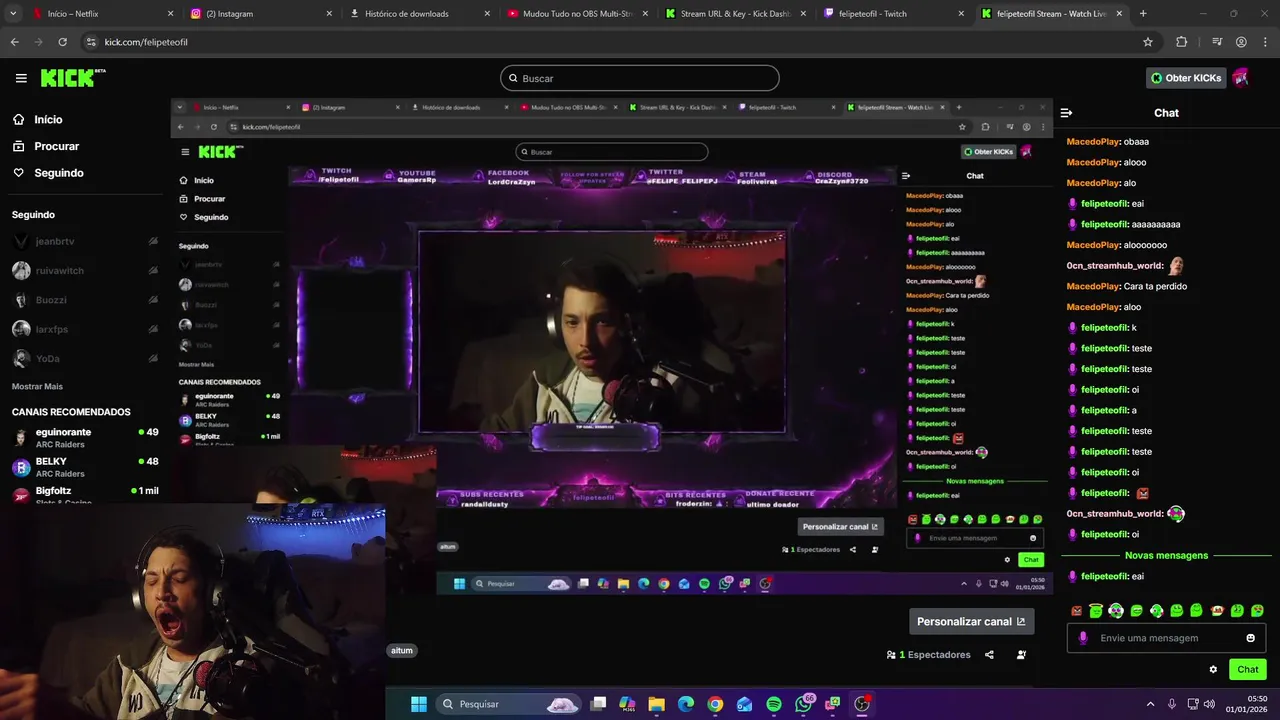Collapse the chat panel with the arrow icon
The width and height of the screenshot is (1280, 720).
tap(1066, 113)
